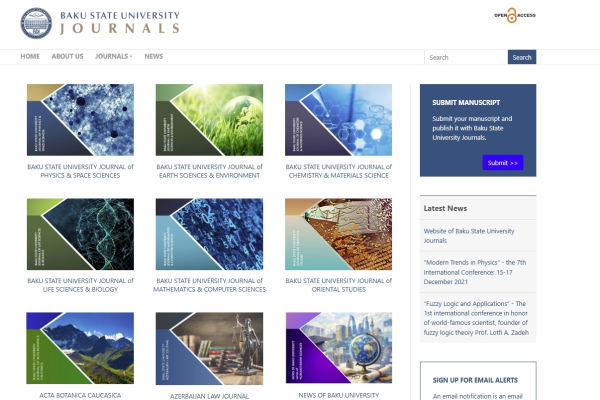The image size is (600, 400).
Task: Open the Fuzzy Logic and Applications conference news
Action: (x=476, y=318)
